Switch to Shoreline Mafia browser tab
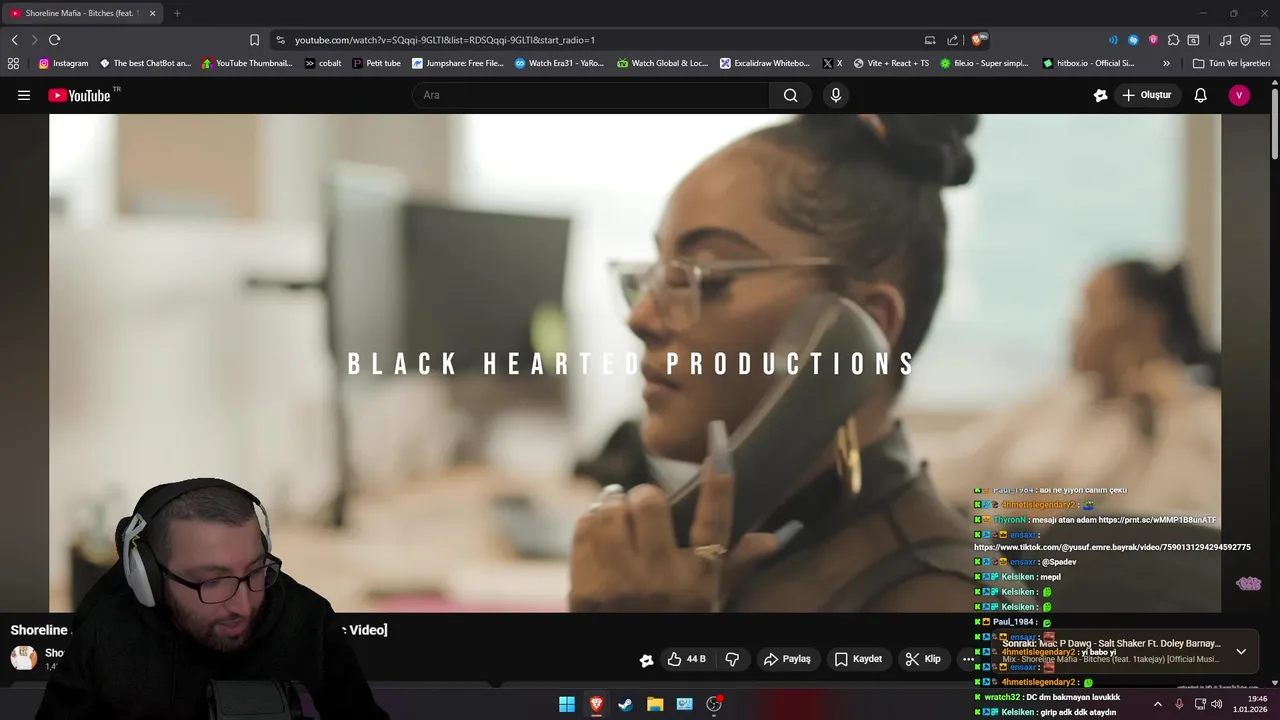 80,13
